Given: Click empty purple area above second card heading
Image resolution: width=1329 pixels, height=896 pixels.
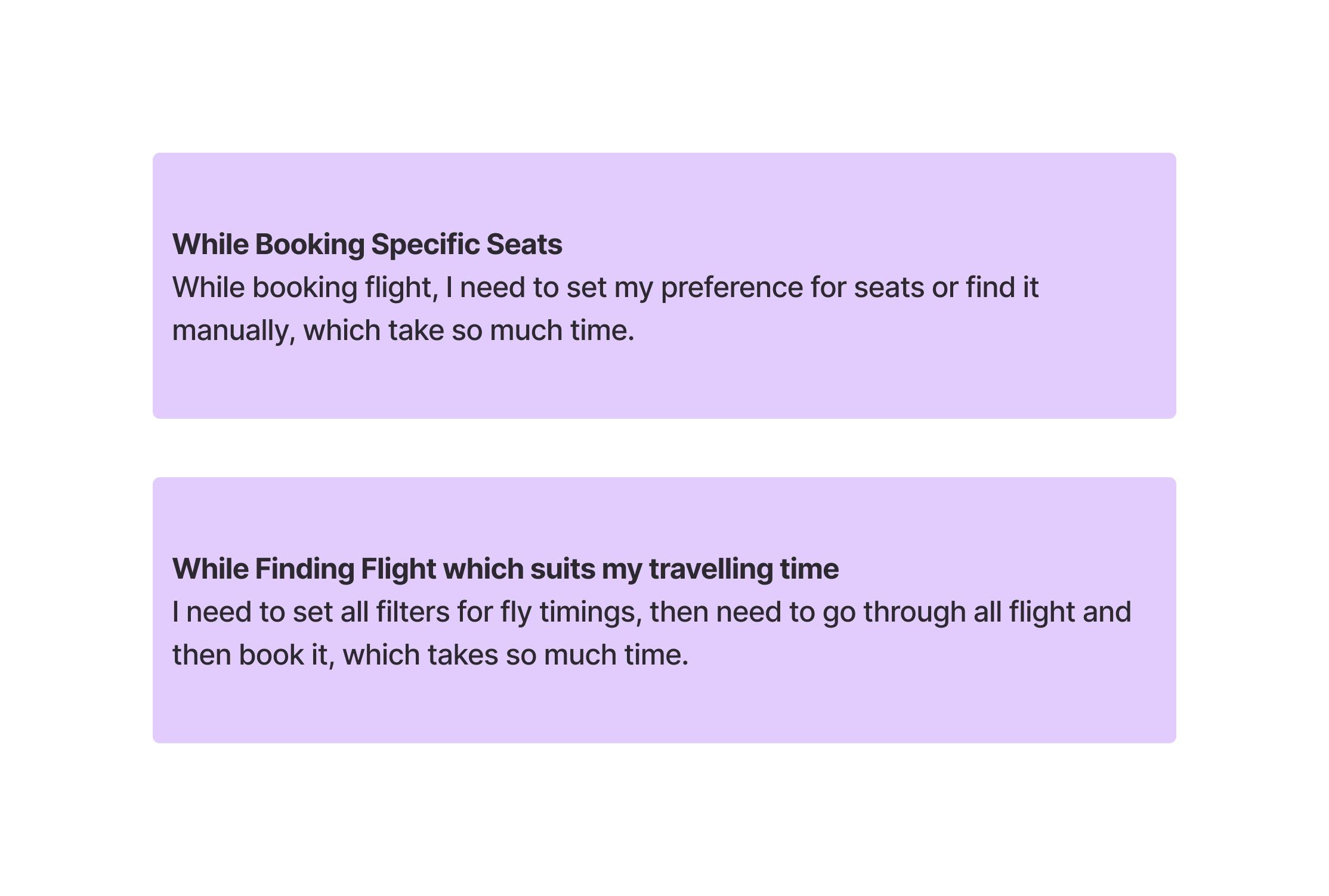Looking at the screenshot, I should pos(664,513).
